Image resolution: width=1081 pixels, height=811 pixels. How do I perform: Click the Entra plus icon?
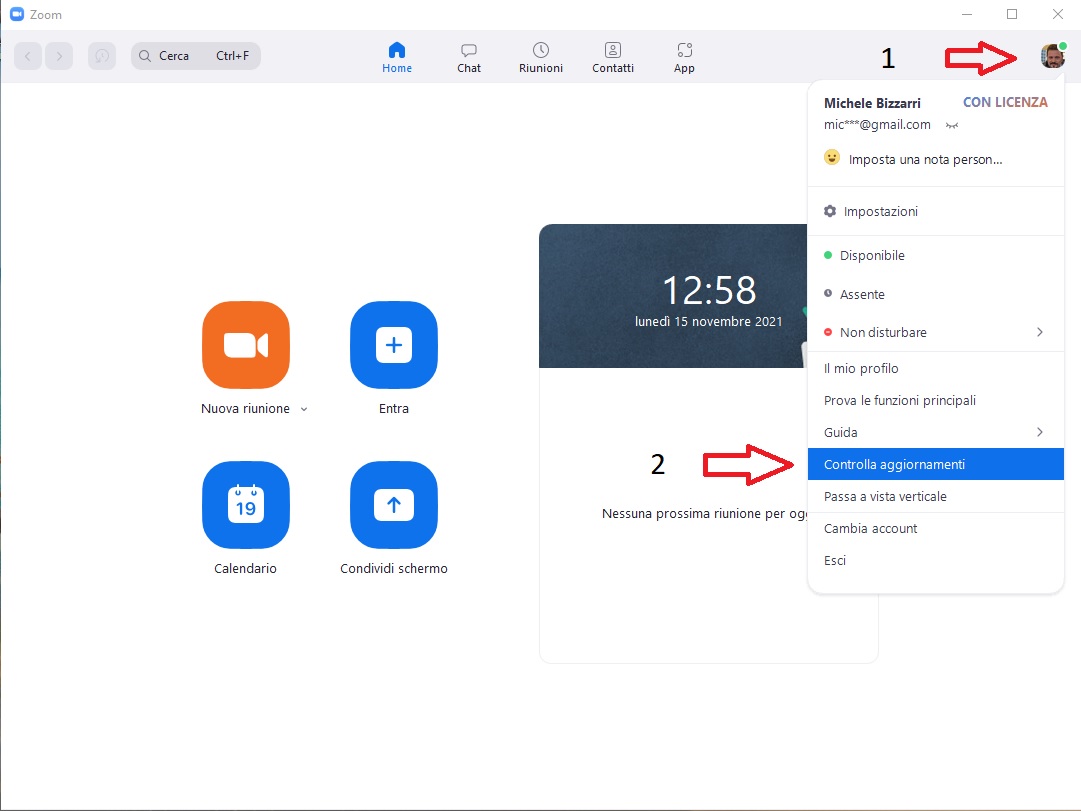pos(394,345)
